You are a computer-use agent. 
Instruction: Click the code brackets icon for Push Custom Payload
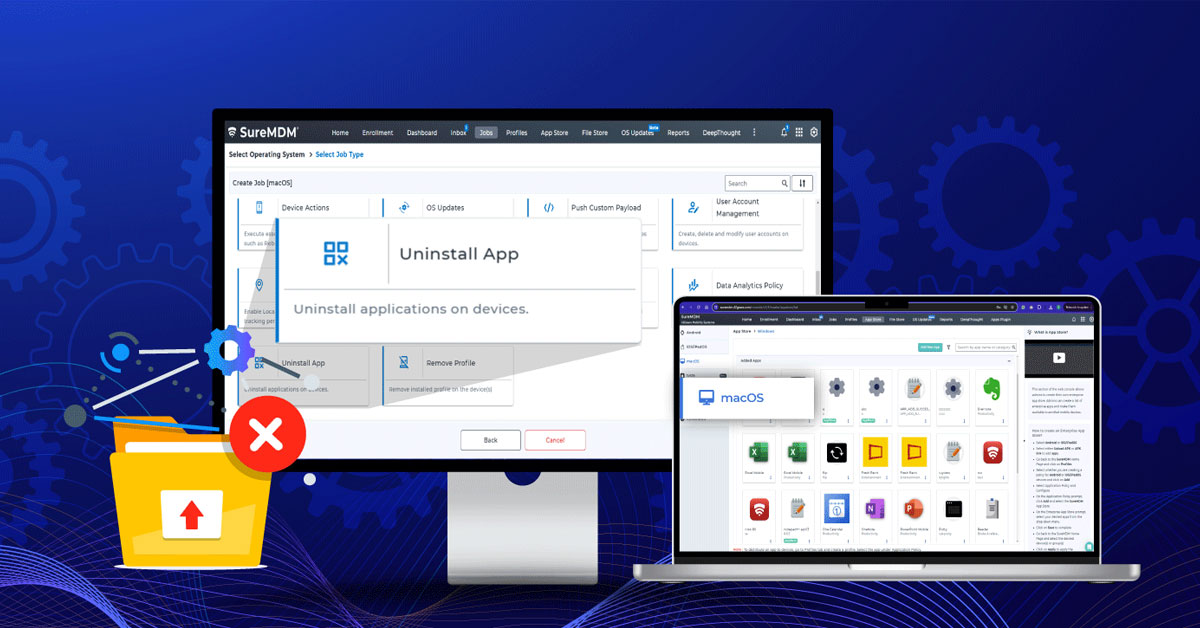549,208
